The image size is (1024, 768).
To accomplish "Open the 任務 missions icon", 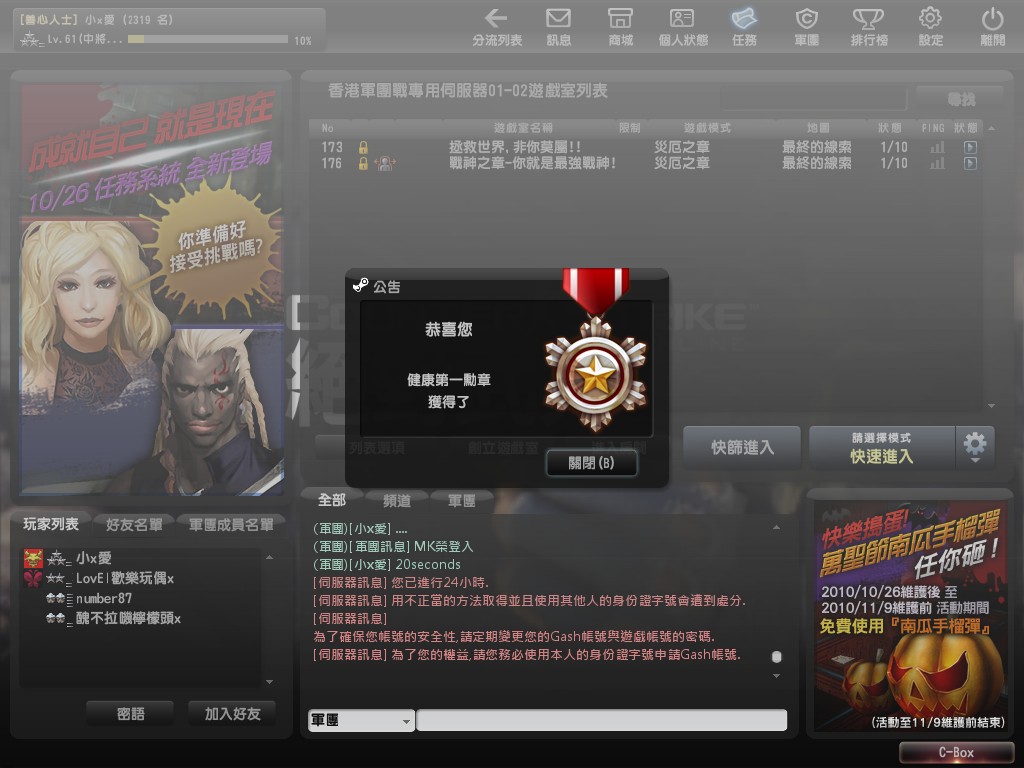I will point(744,27).
